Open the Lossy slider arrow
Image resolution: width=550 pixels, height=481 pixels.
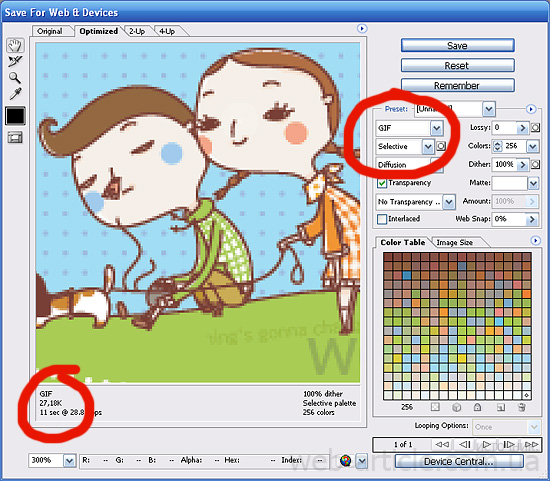[x=522, y=128]
